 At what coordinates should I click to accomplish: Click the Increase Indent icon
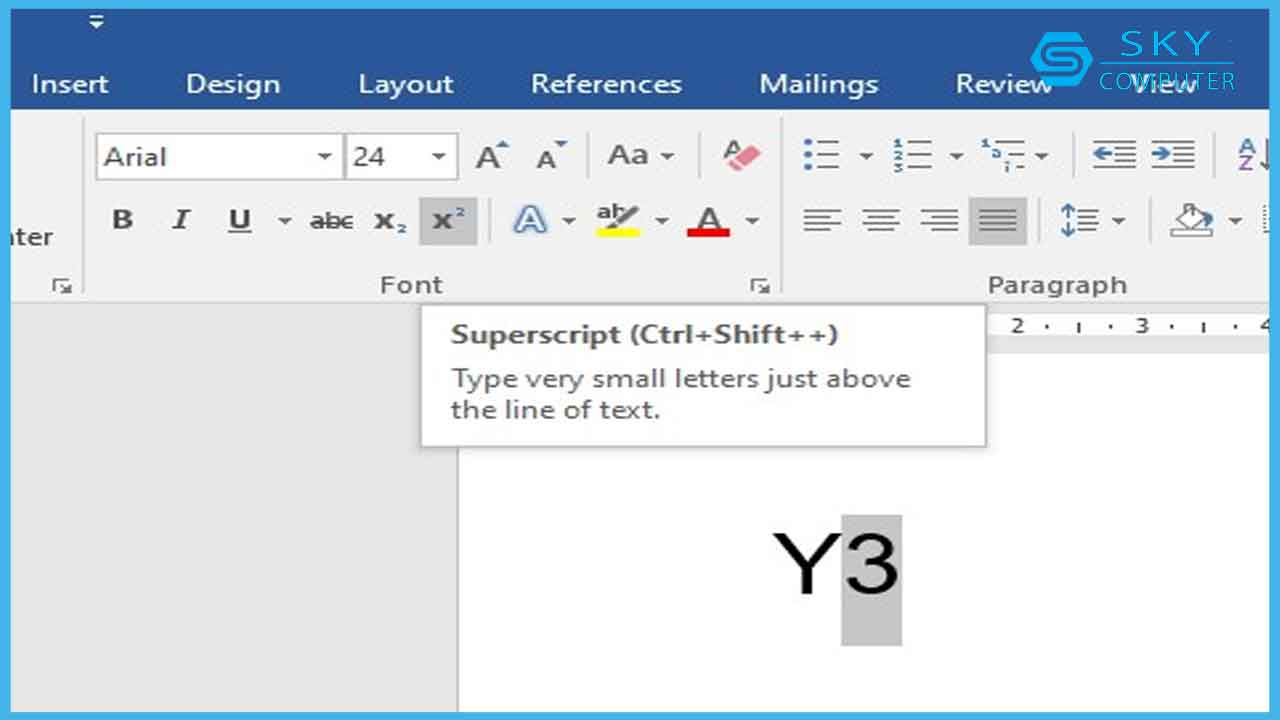pos(1173,155)
